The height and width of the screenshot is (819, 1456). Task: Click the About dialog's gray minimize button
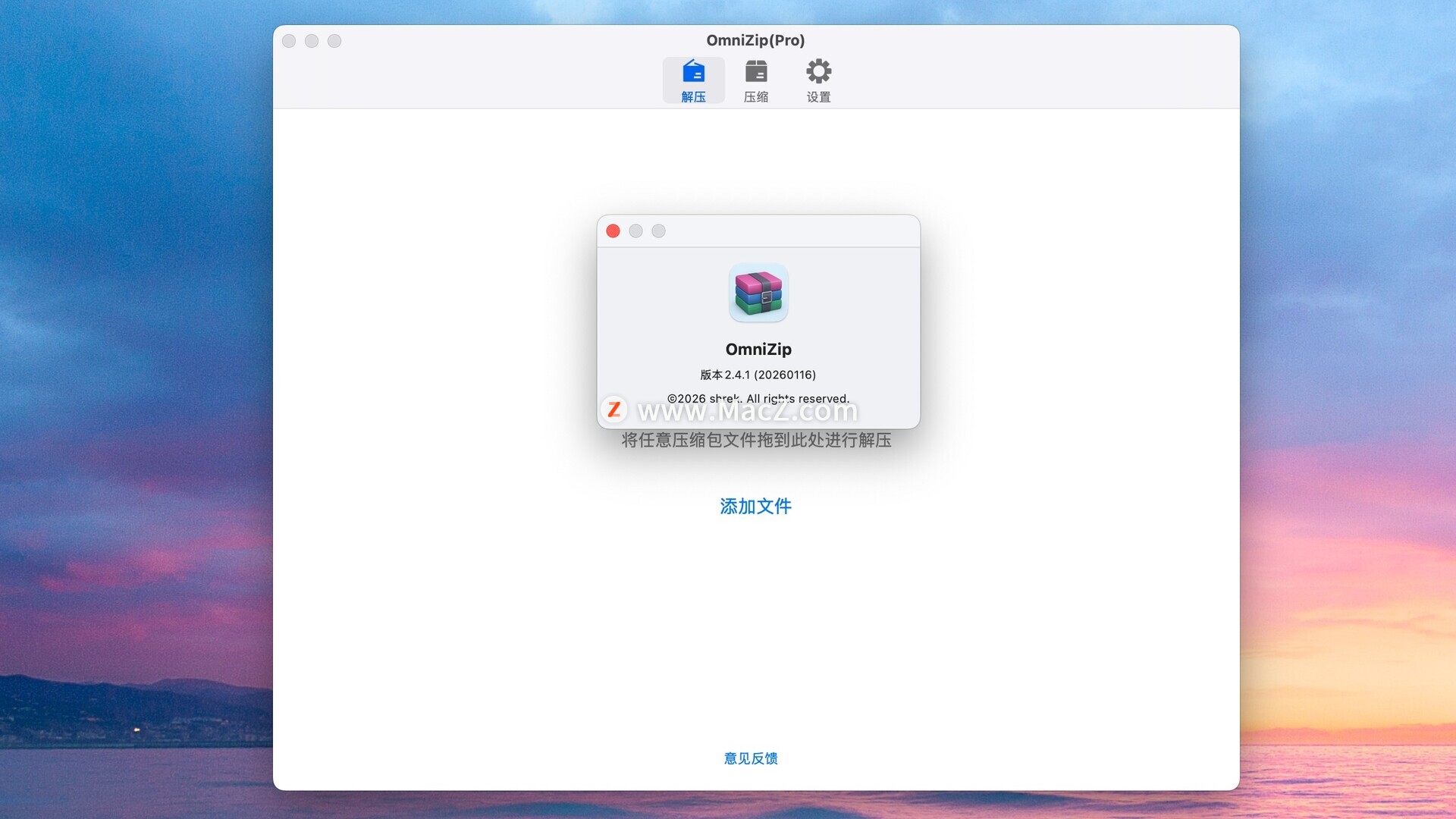[x=635, y=231]
